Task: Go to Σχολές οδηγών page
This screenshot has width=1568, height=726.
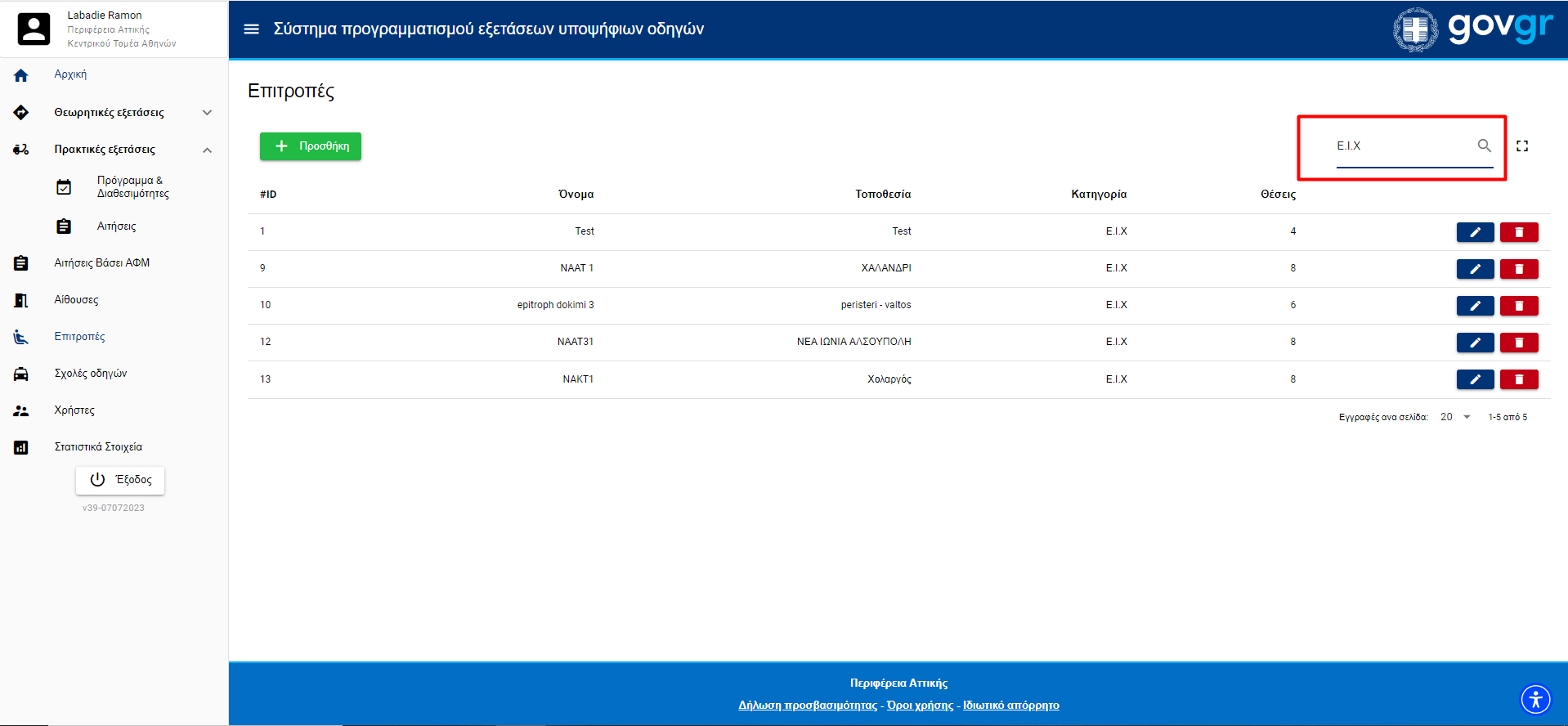Action: pyautogui.click(x=91, y=374)
